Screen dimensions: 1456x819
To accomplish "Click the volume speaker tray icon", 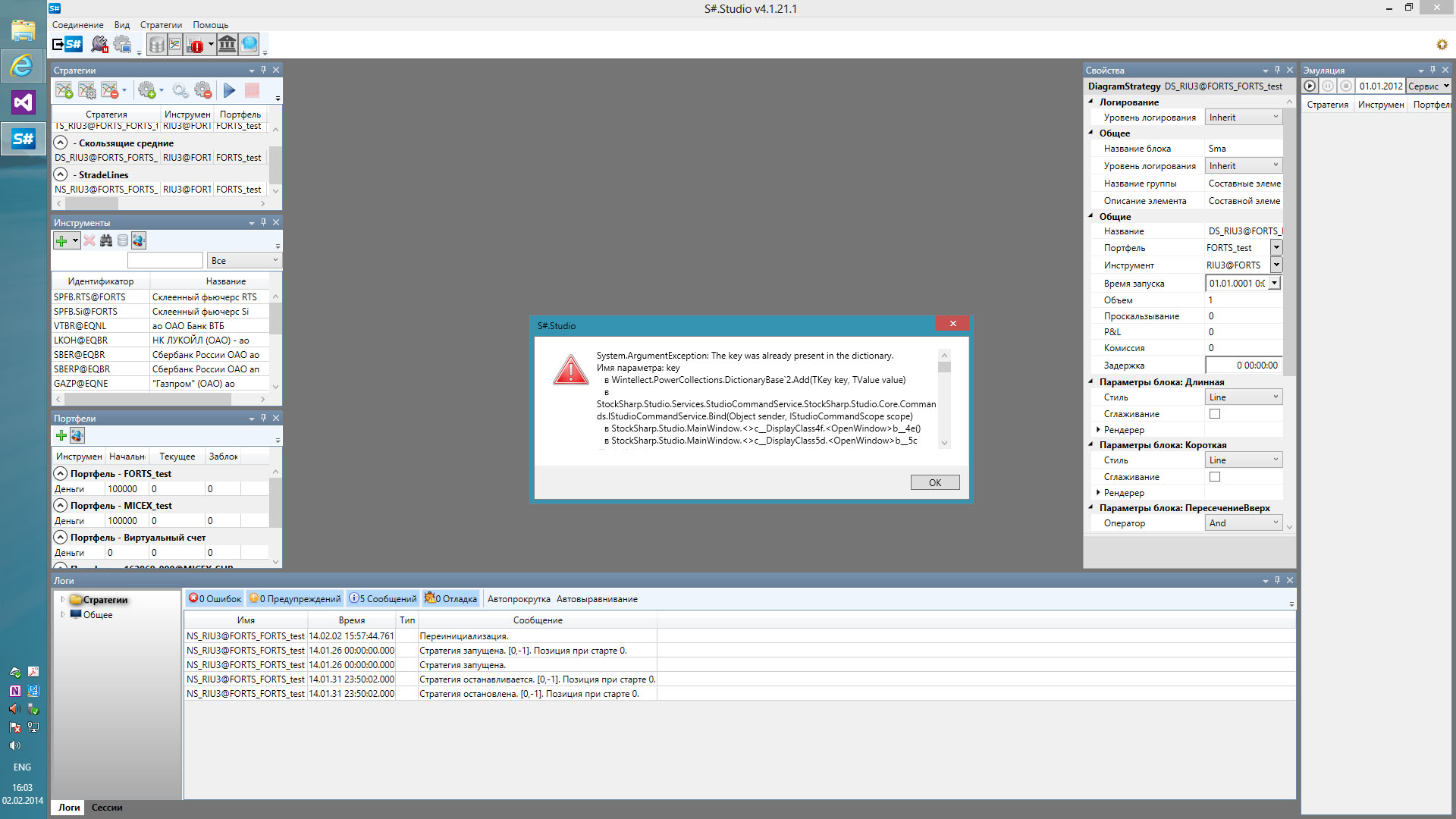I will coord(14,745).
